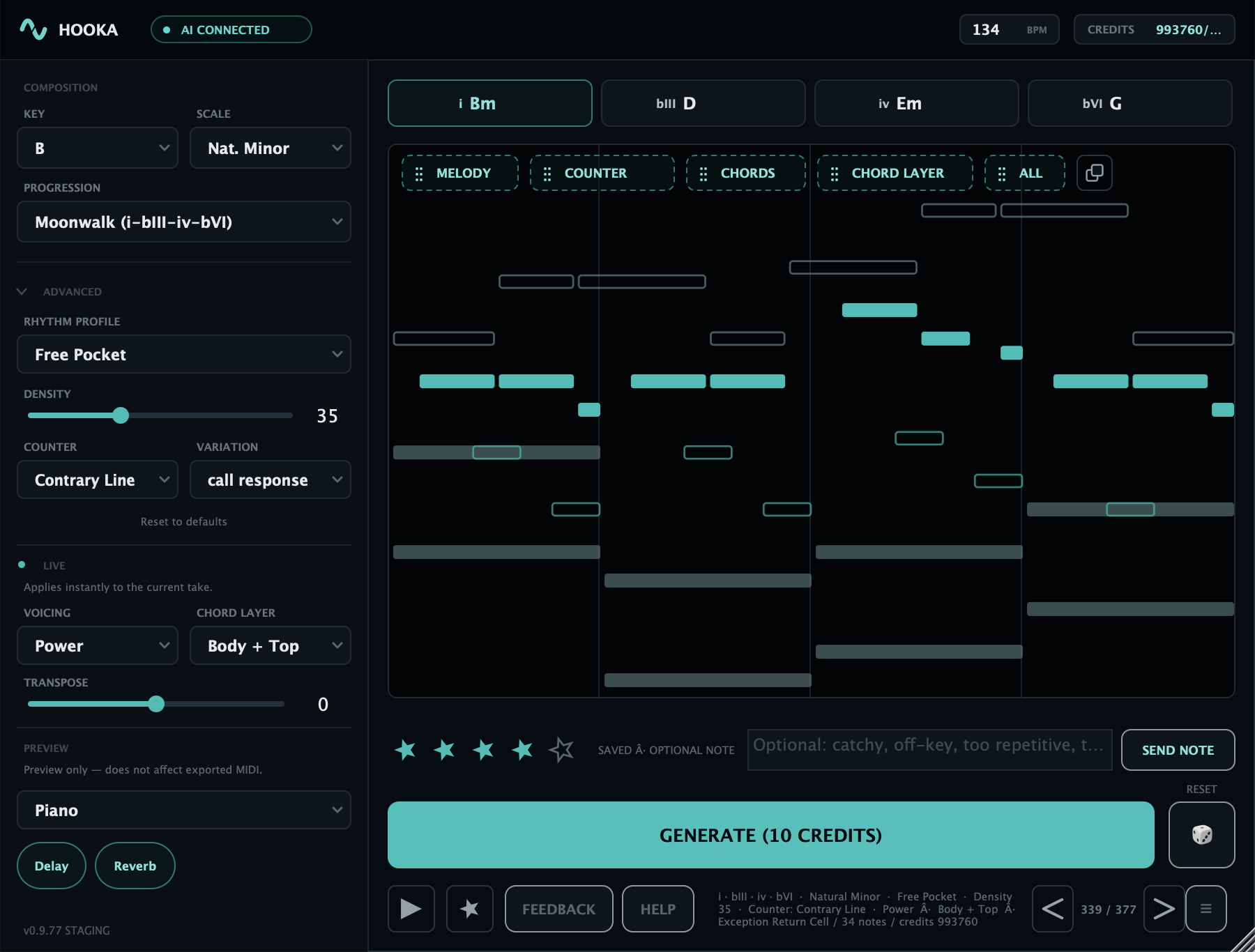
Task: Click the DENSITY slider handle
Action: point(121,415)
